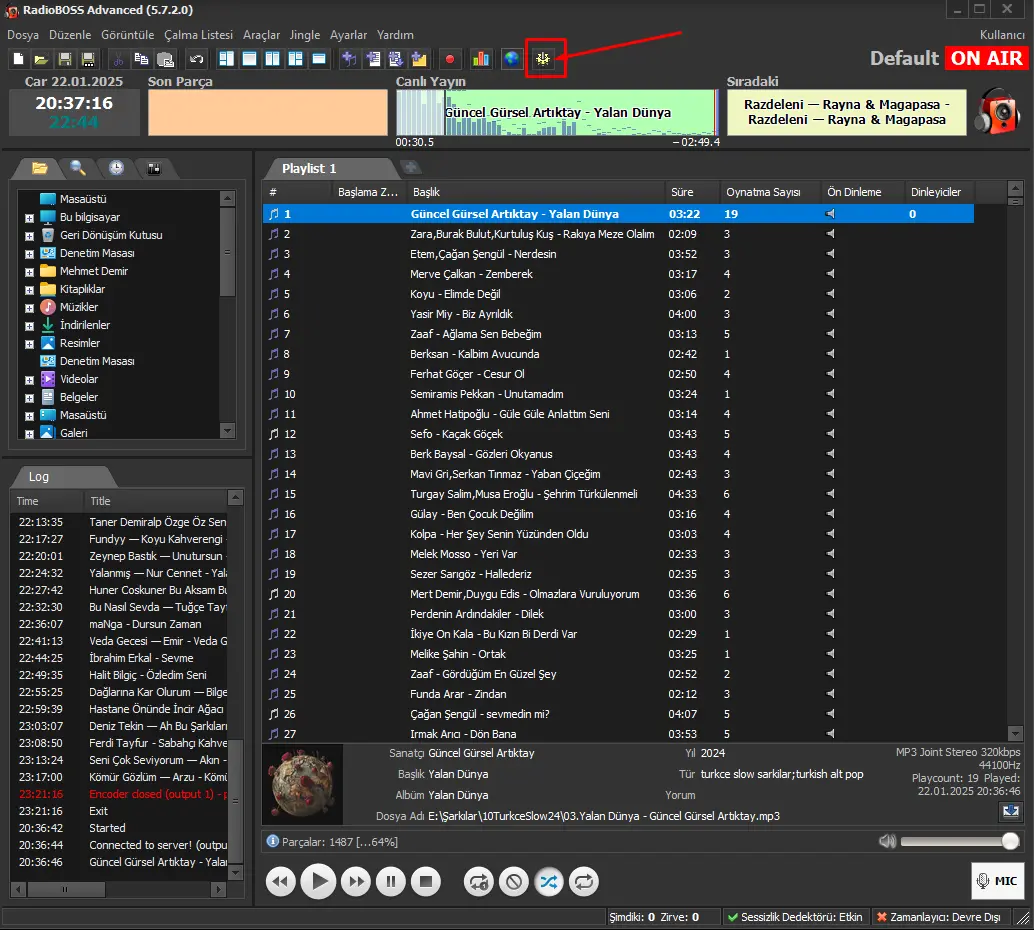The height and width of the screenshot is (930, 1034).
Task: Stop playback
Action: pyautogui.click(x=426, y=881)
